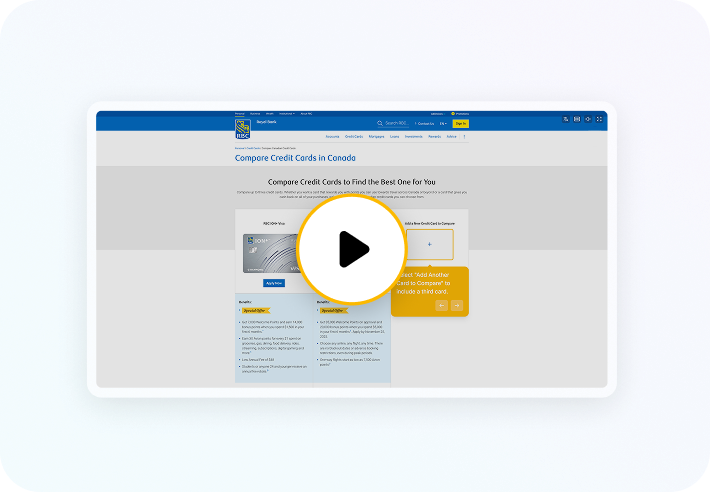Open the Investments menu
This screenshot has height=492, width=710.
click(413, 136)
